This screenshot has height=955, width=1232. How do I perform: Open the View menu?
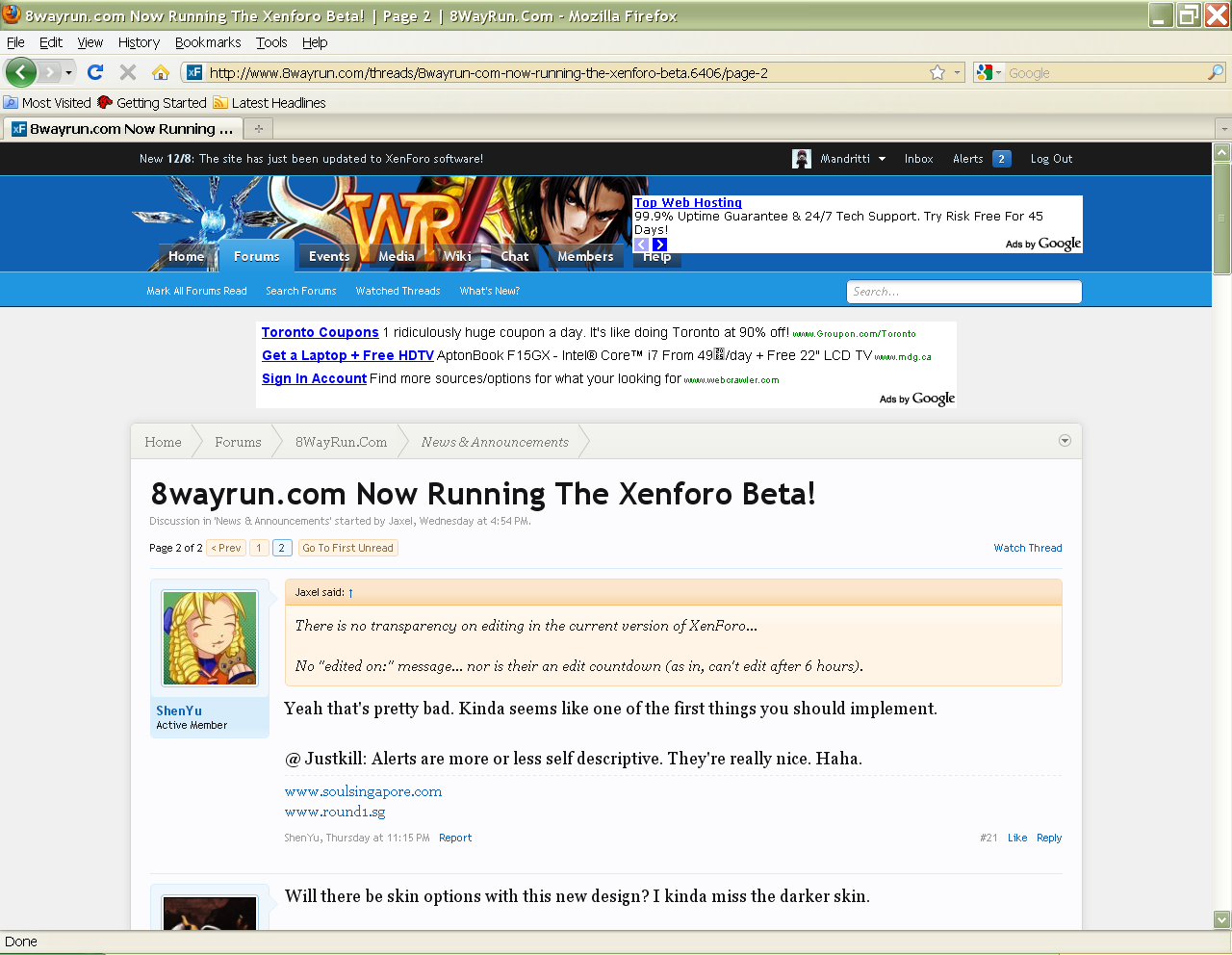tap(90, 42)
